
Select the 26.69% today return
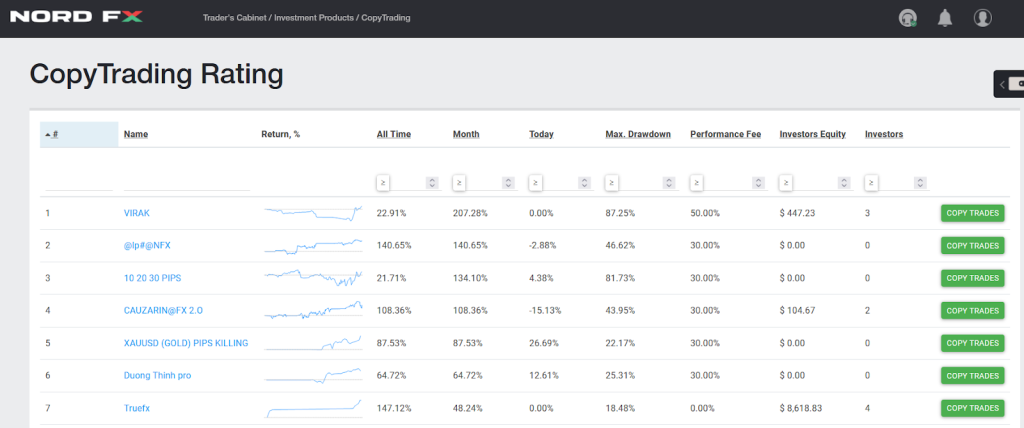pos(543,343)
